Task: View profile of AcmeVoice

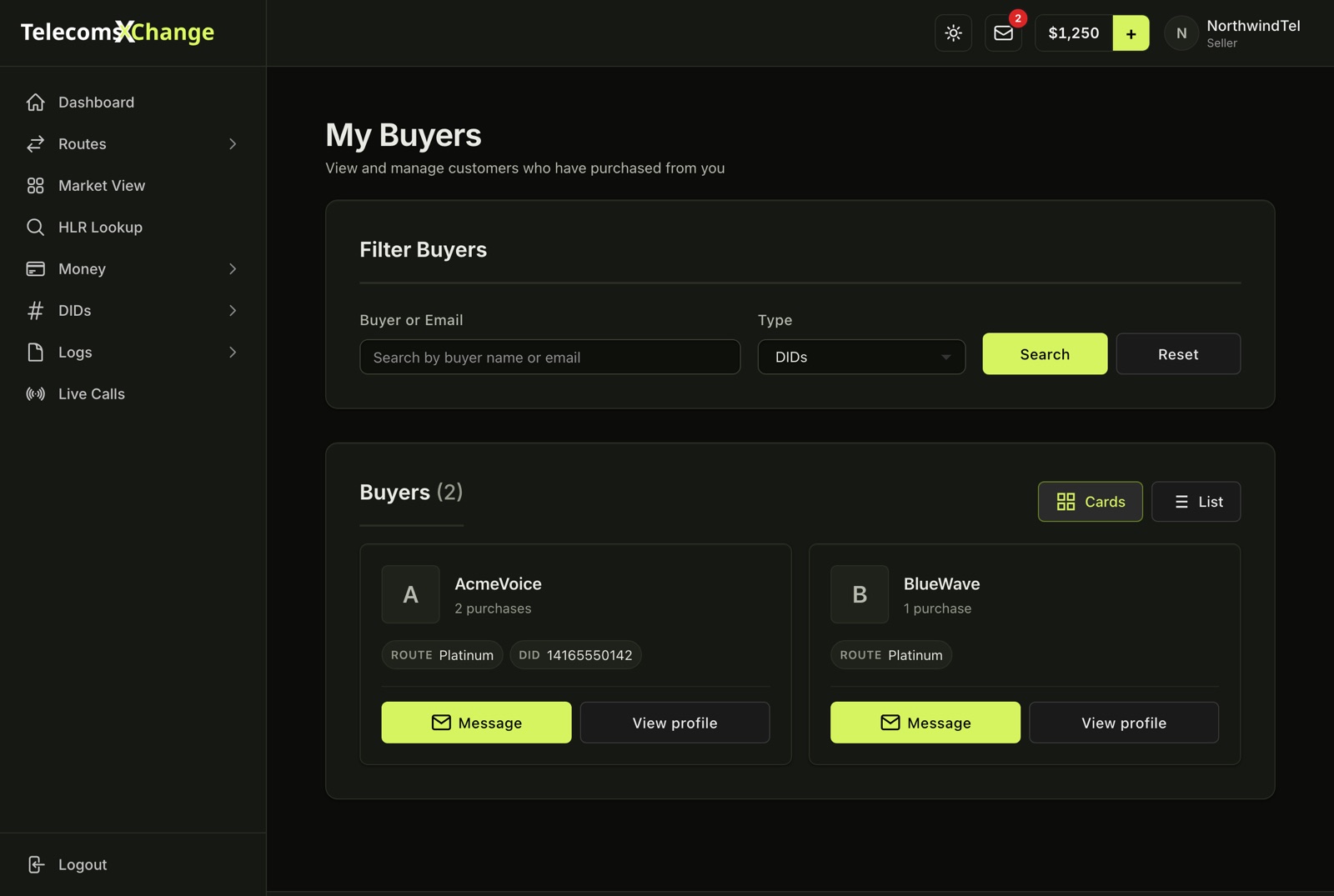Action: point(675,723)
